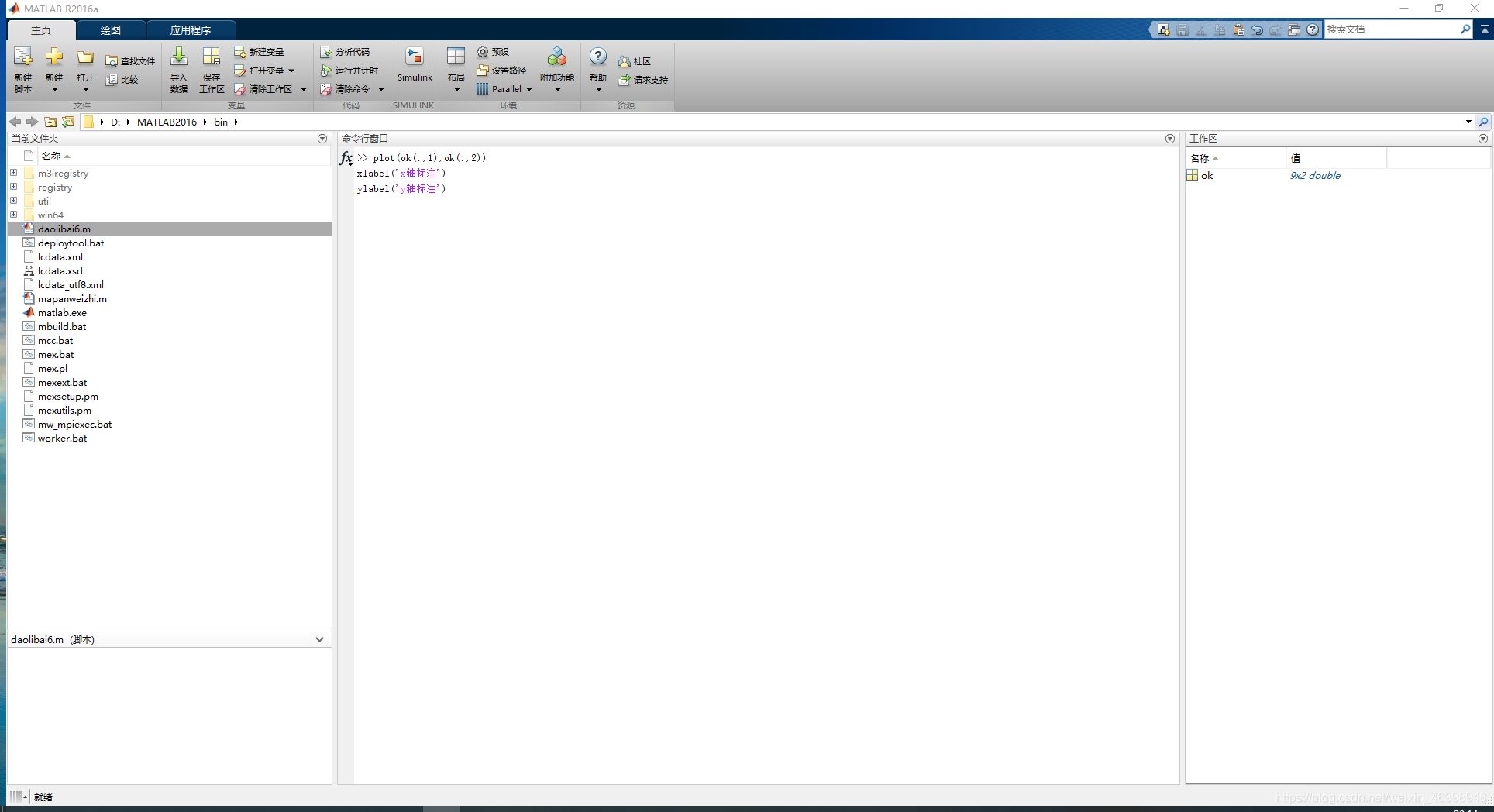Click the 搜索文档 search field

click(x=1391, y=29)
